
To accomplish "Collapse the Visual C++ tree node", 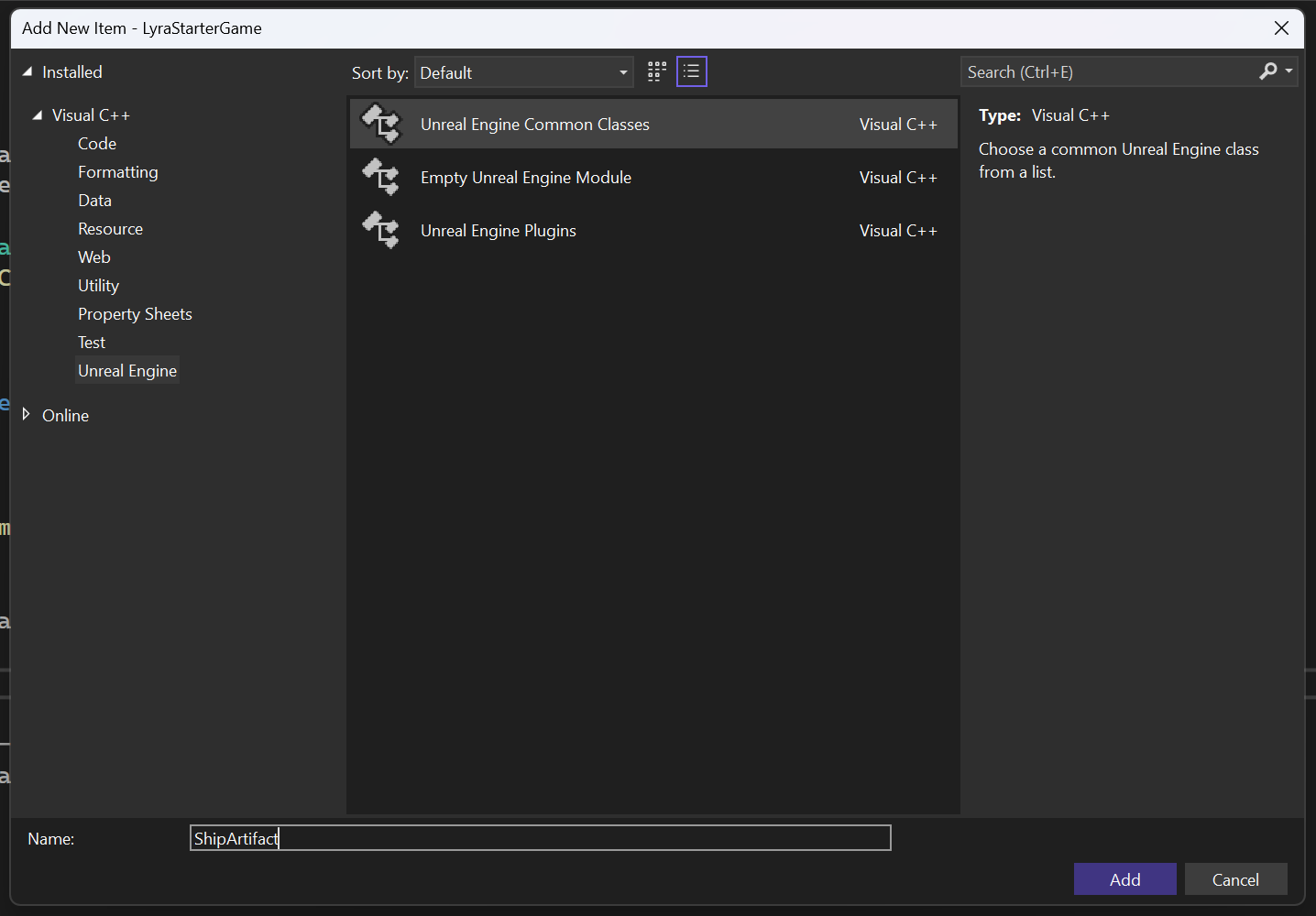I will (38, 114).
